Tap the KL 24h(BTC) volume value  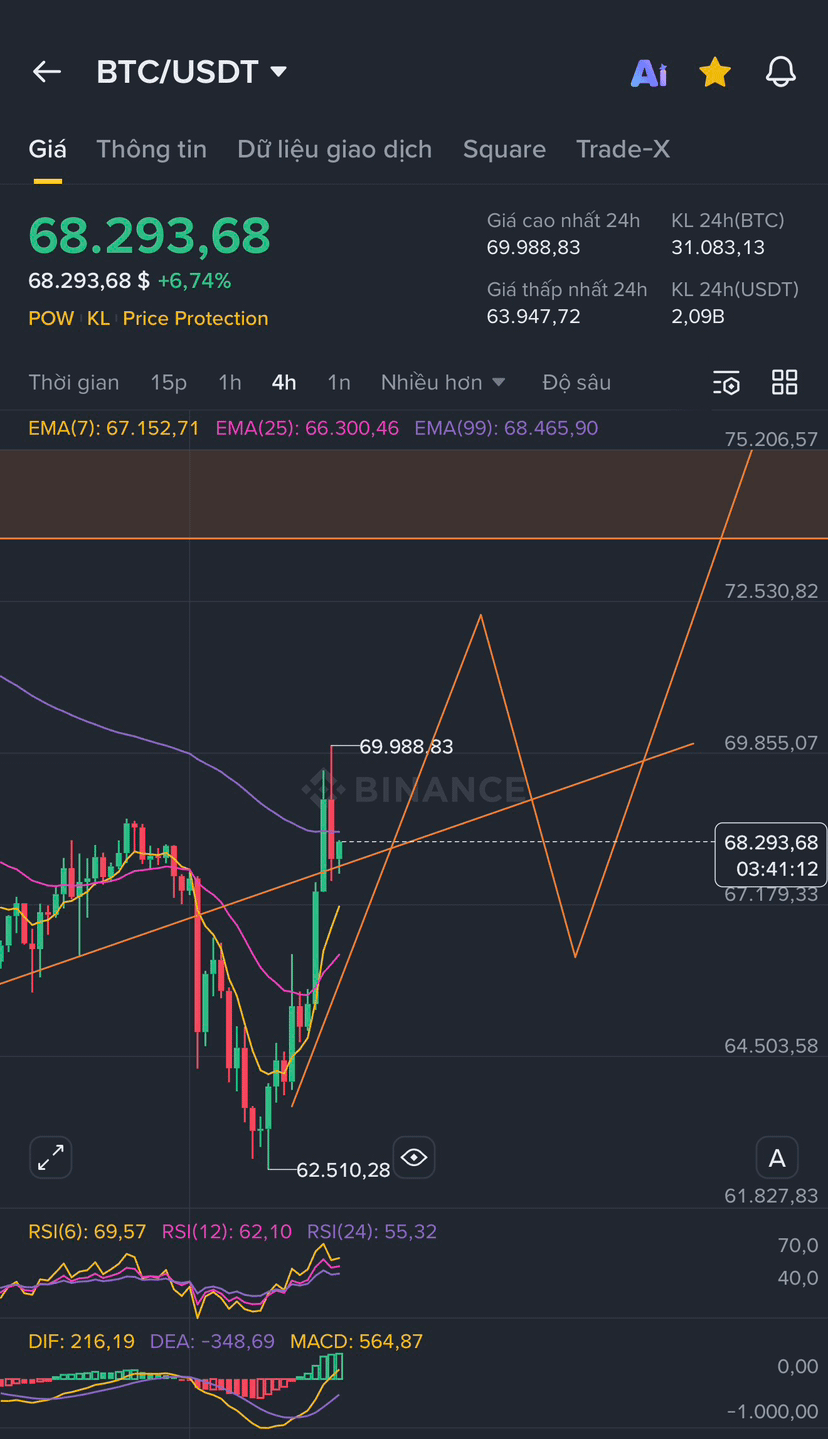[718, 247]
